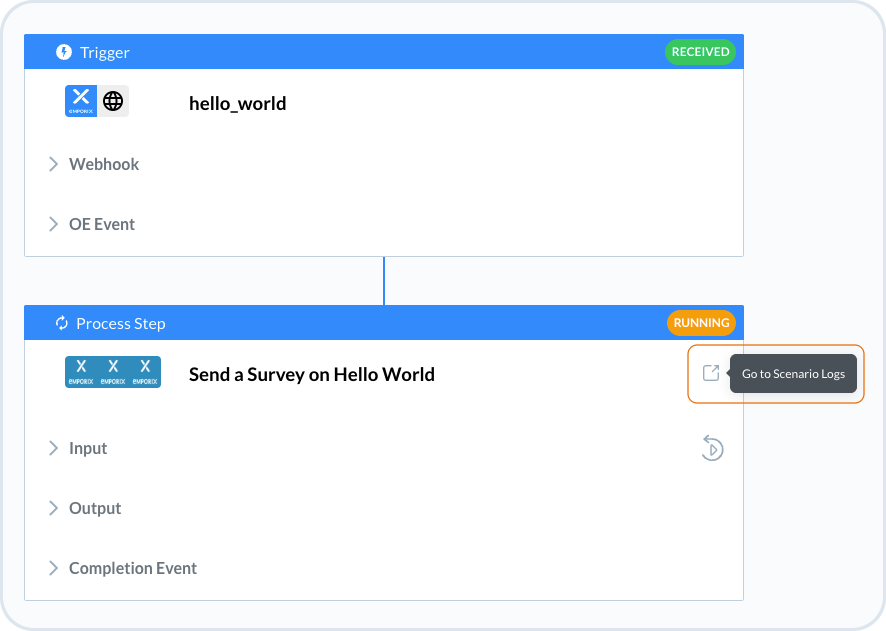The height and width of the screenshot is (631, 886).
Task: Open the Send a Survey on Hello World step
Action: (x=311, y=374)
